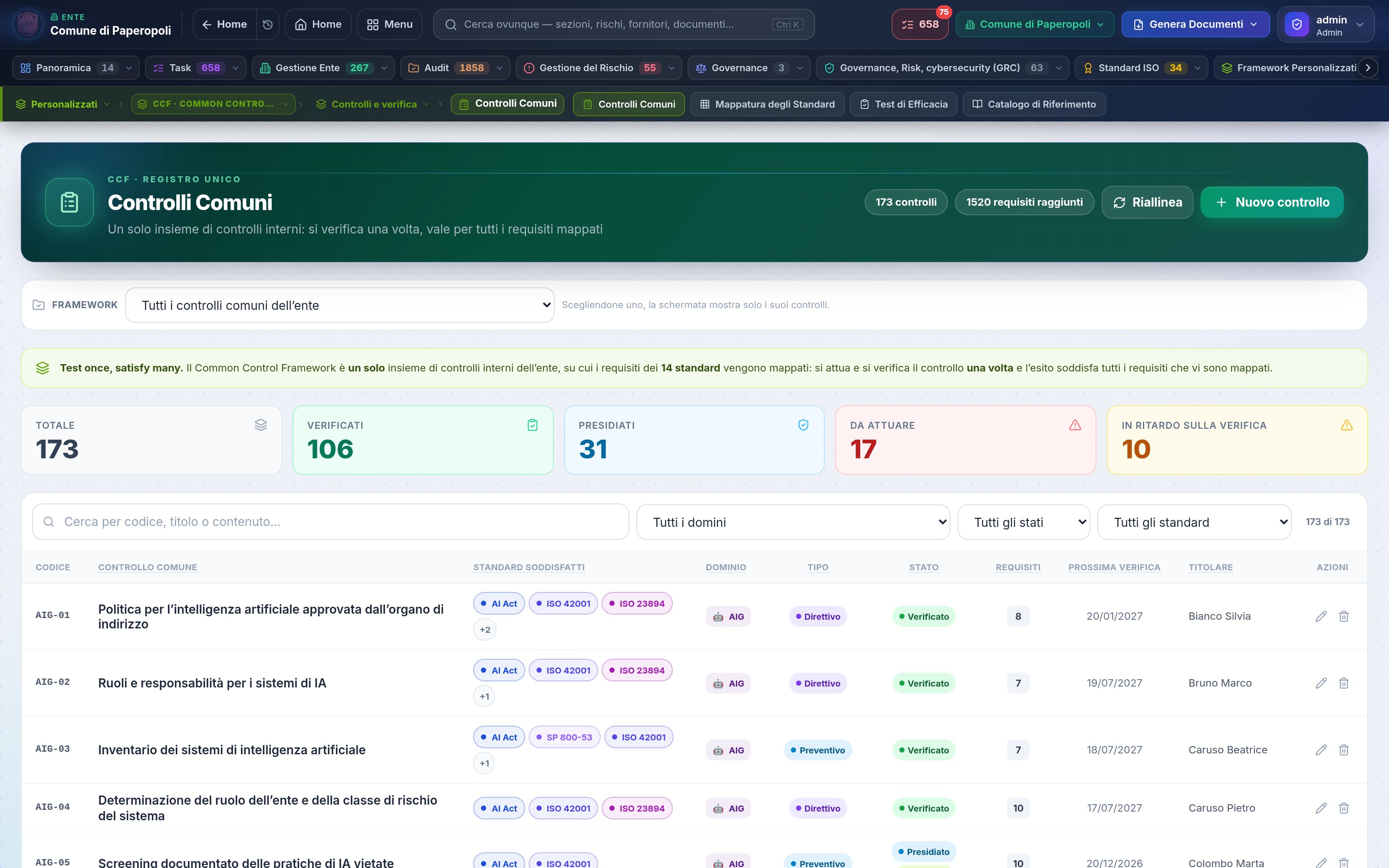Expand the +1 standards chip for AIG-03
Image resolution: width=1389 pixels, height=868 pixels.
tap(484, 763)
